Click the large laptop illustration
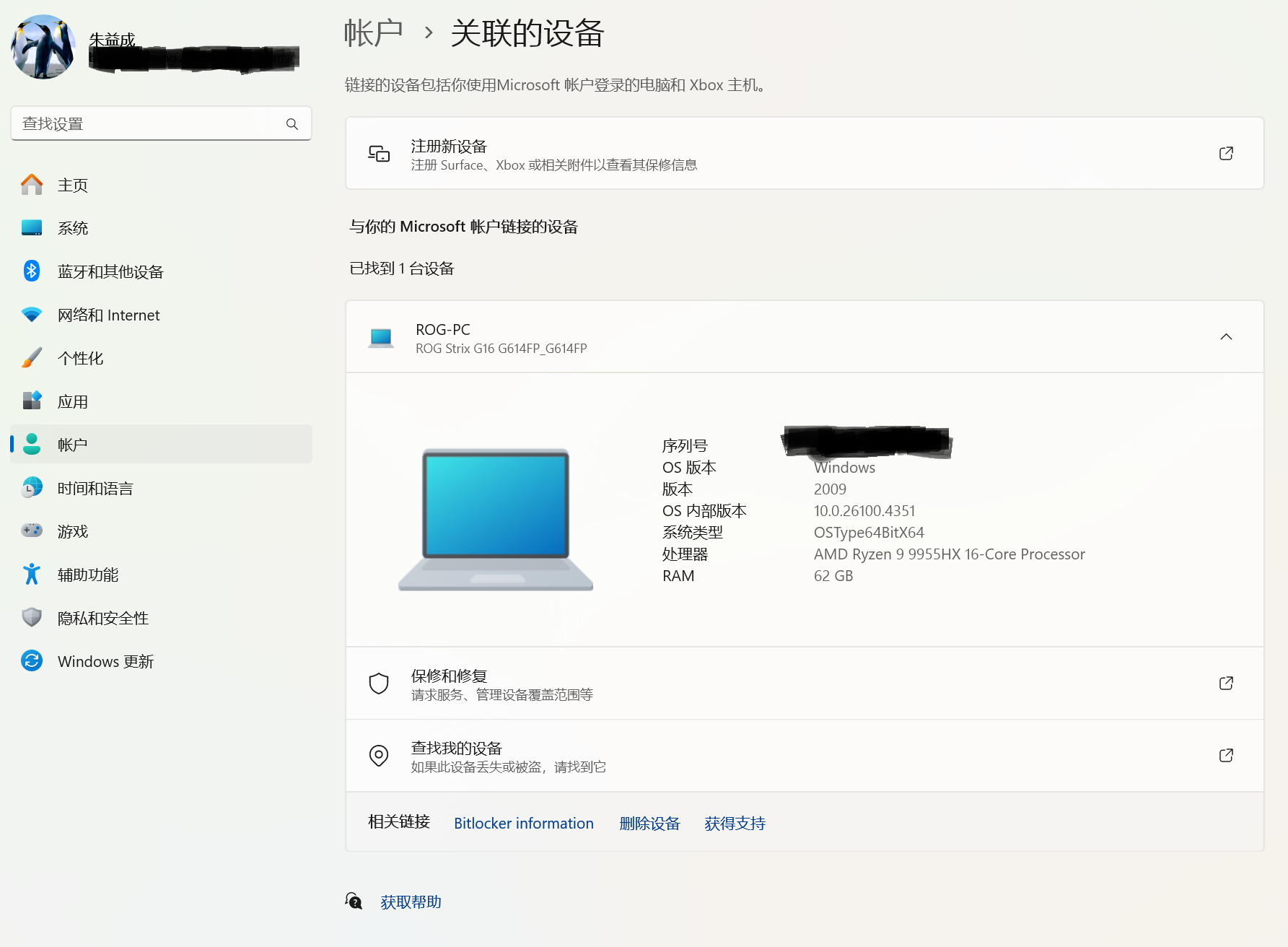Screen dimensions: 1288x947 (496, 520)
